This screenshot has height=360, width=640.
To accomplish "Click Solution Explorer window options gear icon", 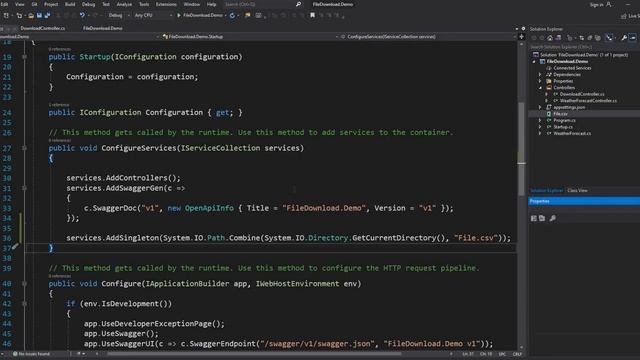I will (523, 29).
